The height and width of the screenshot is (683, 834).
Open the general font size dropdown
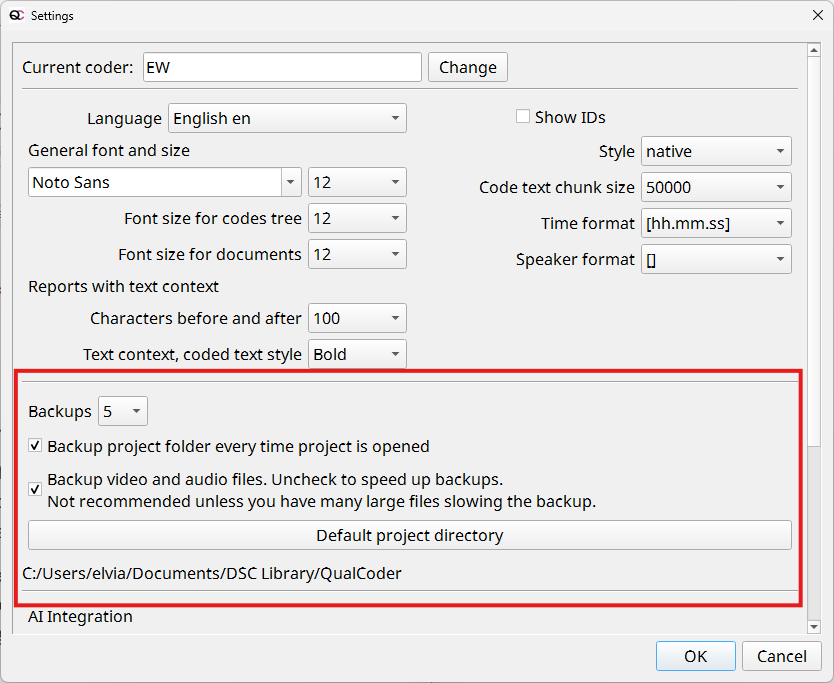coord(357,182)
